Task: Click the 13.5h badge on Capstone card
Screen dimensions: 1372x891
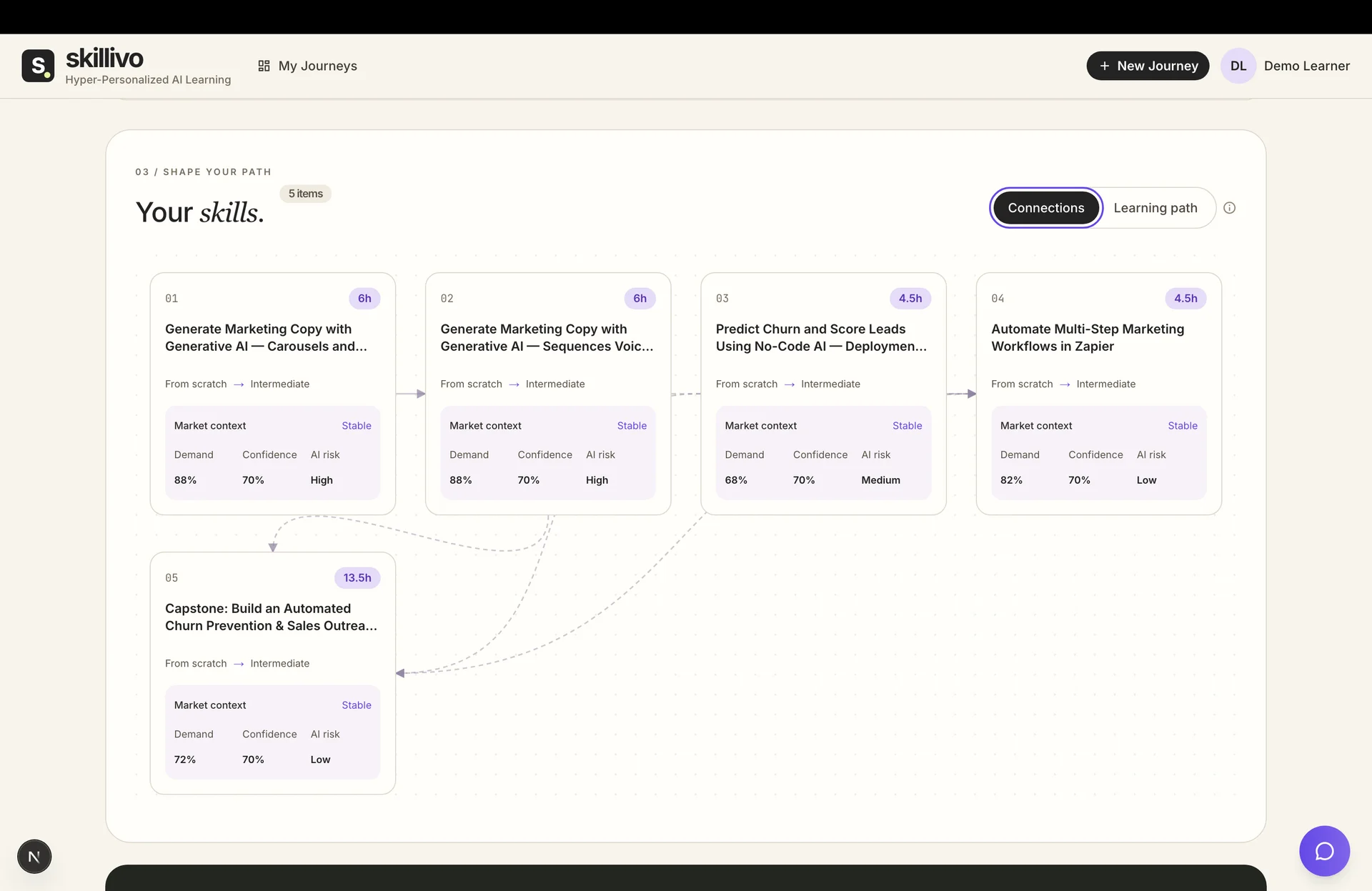Action: pyautogui.click(x=357, y=578)
